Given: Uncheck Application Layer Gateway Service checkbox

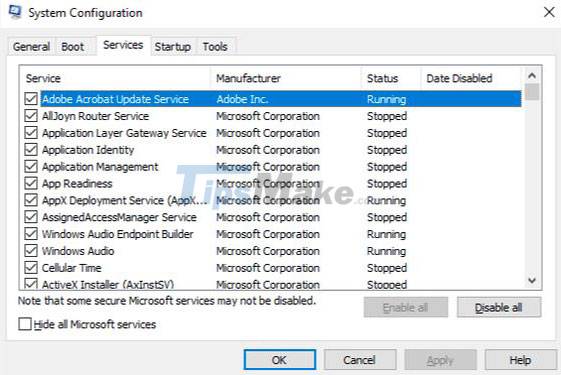Looking at the screenshot, I should 31,133.
